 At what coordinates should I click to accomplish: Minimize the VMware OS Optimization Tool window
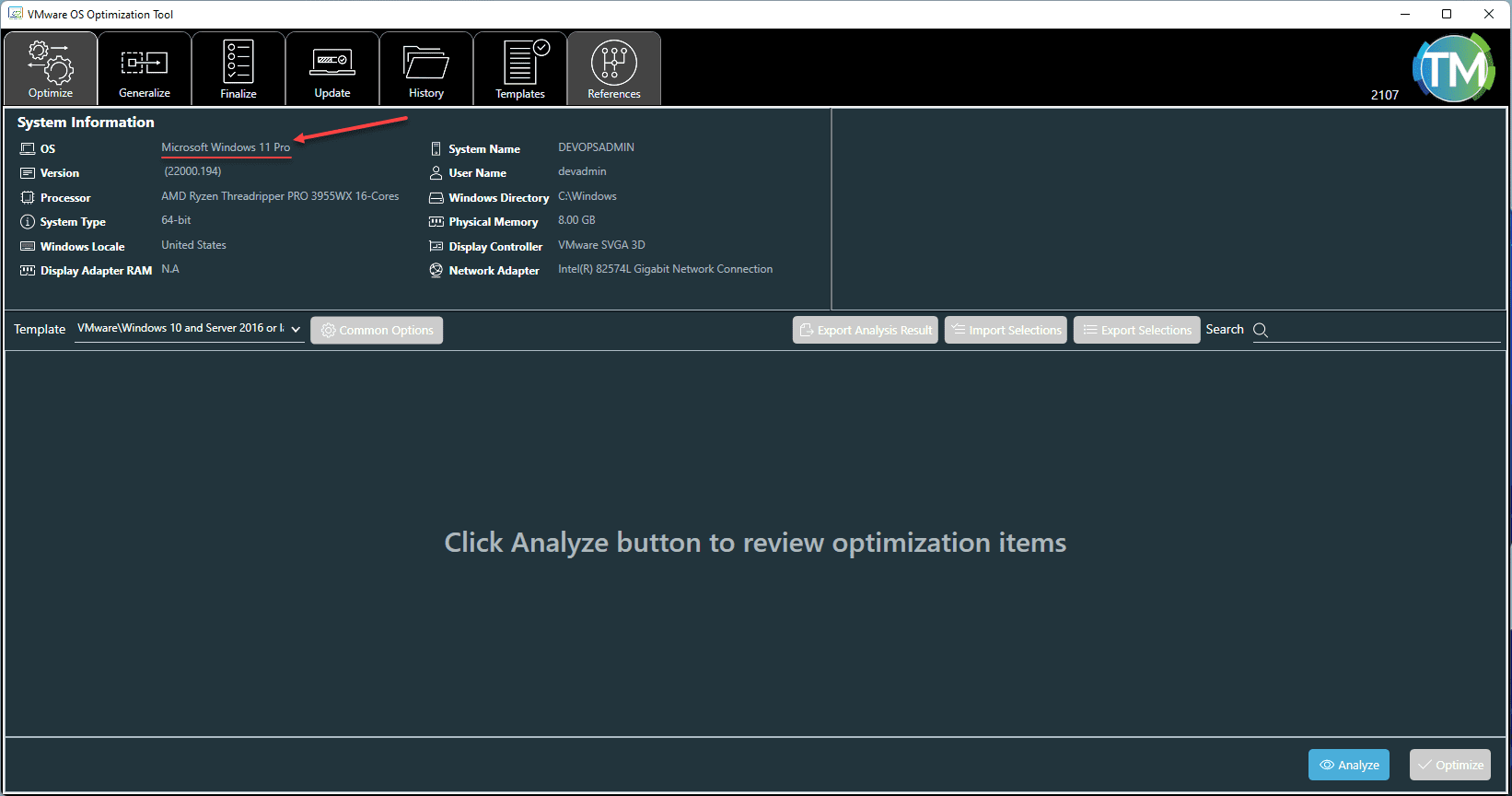(x=1405, y=14)
